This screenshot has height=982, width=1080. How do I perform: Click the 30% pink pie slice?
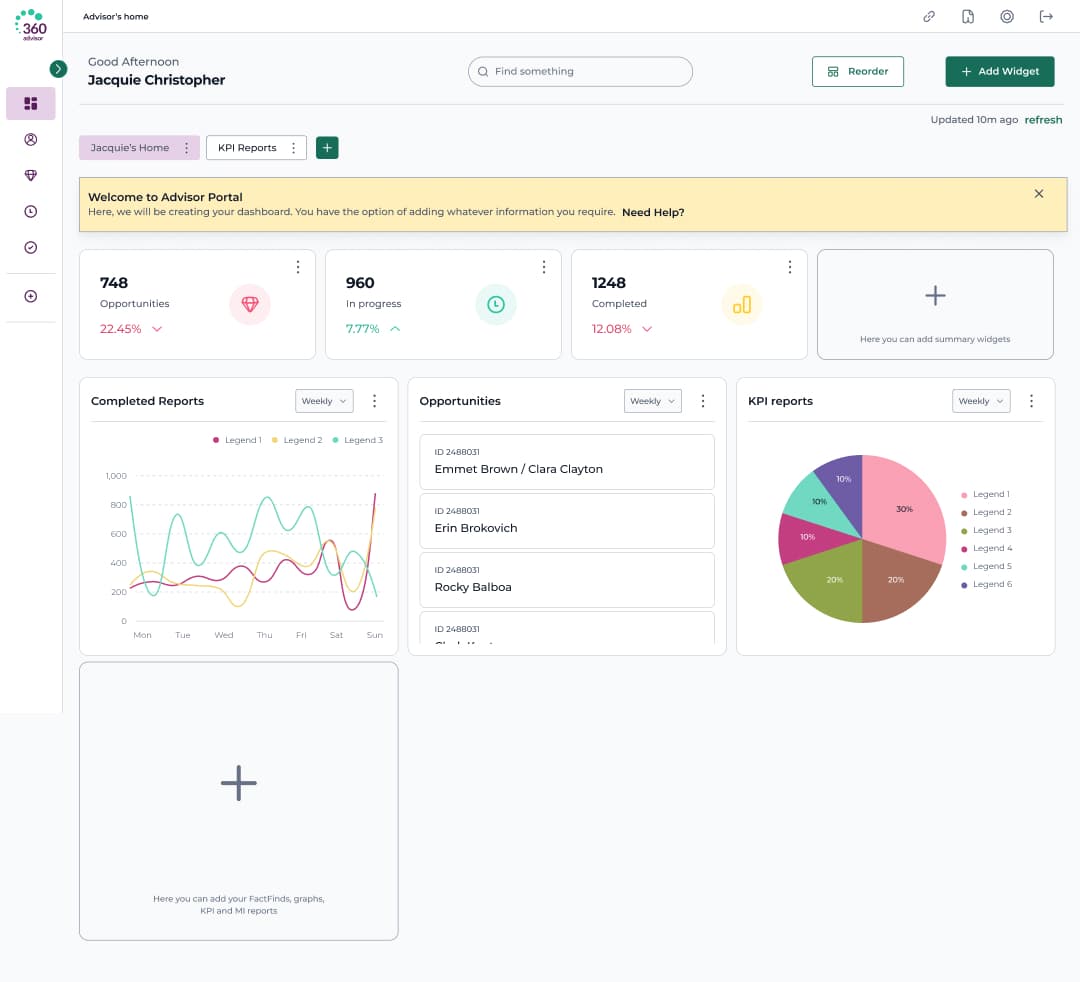click(904, 508)
